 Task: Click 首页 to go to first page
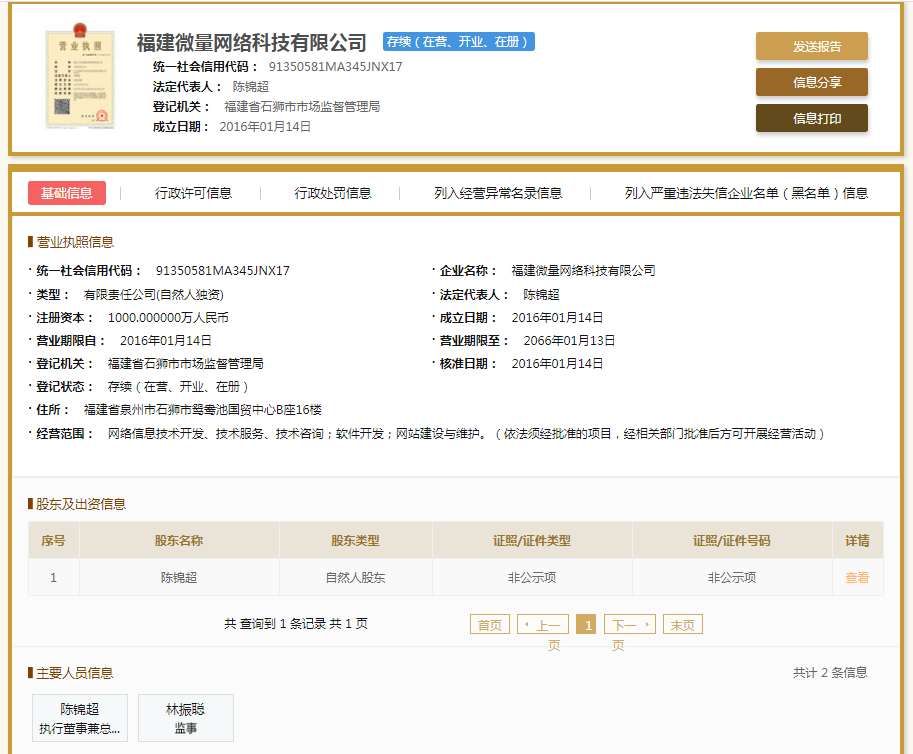[x=488, y=624]
